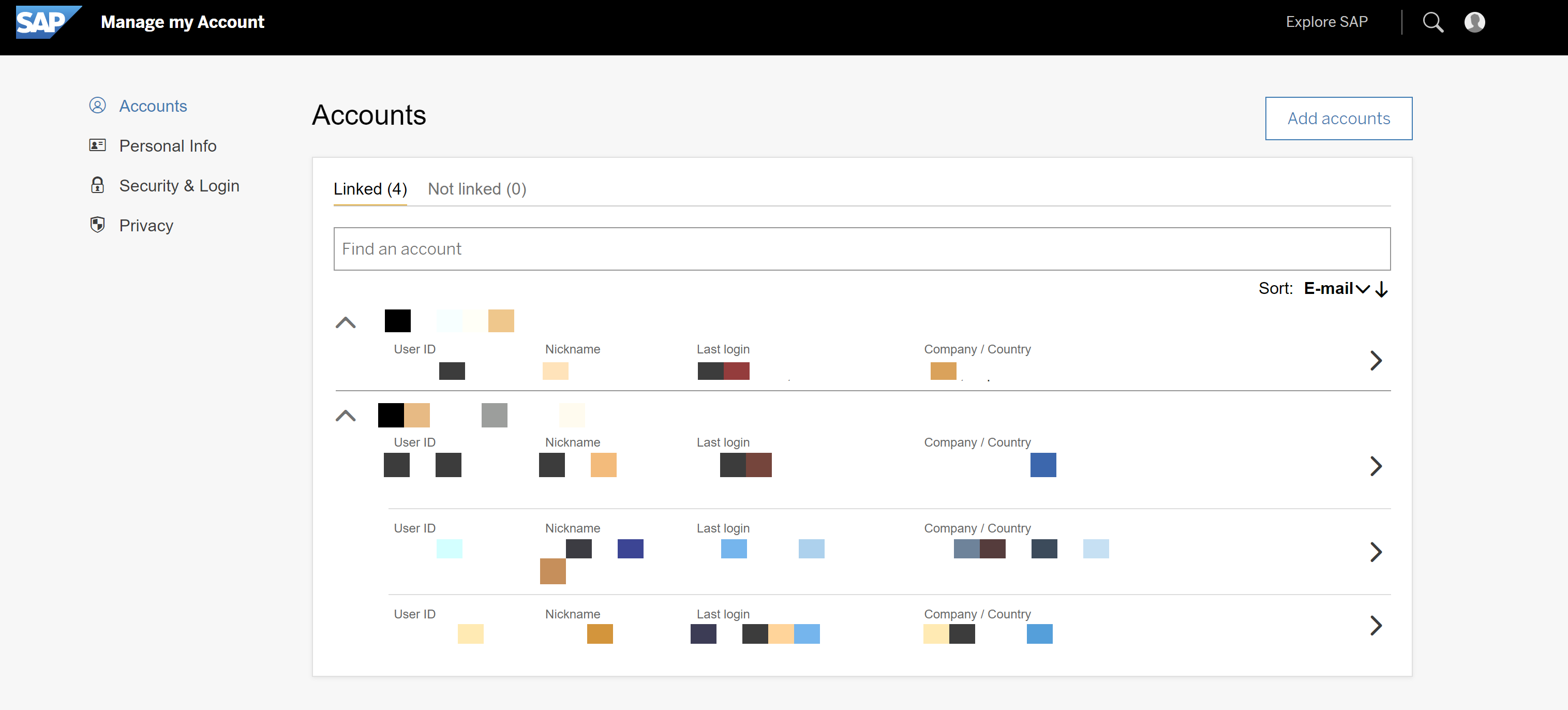1568x710 pixels.
Task: Open second account details with right chevron
Action: (1377, 466)
